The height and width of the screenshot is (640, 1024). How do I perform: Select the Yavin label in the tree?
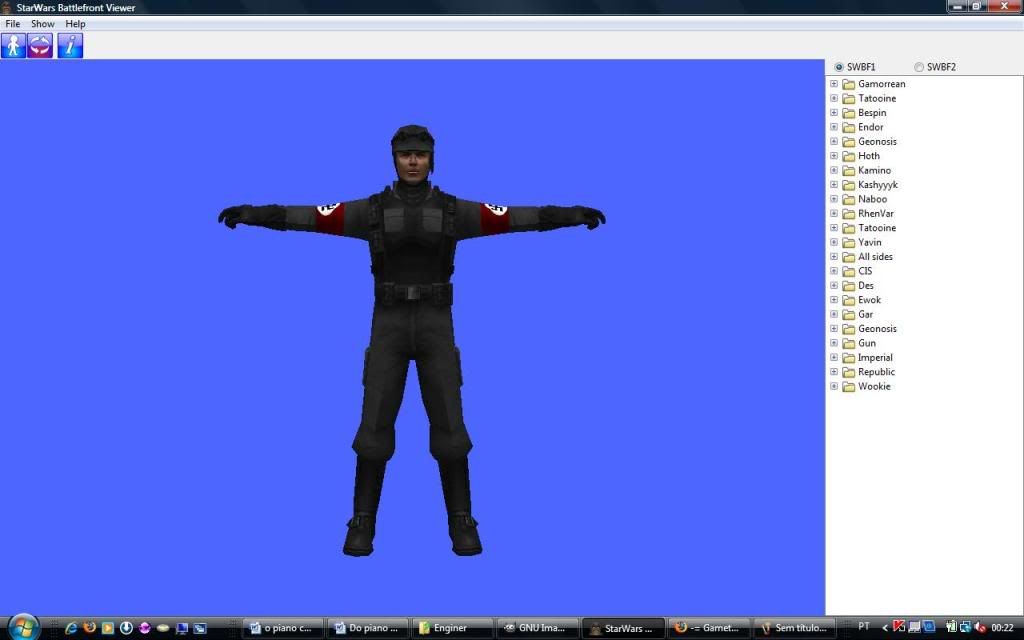869,242
